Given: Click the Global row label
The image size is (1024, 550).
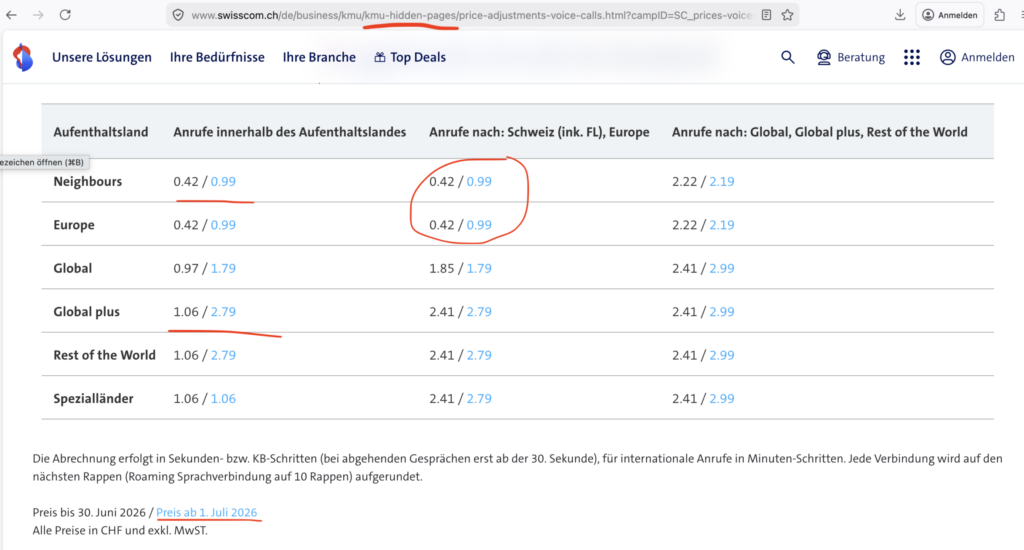Looking at the screenshot, I should 72,268.
